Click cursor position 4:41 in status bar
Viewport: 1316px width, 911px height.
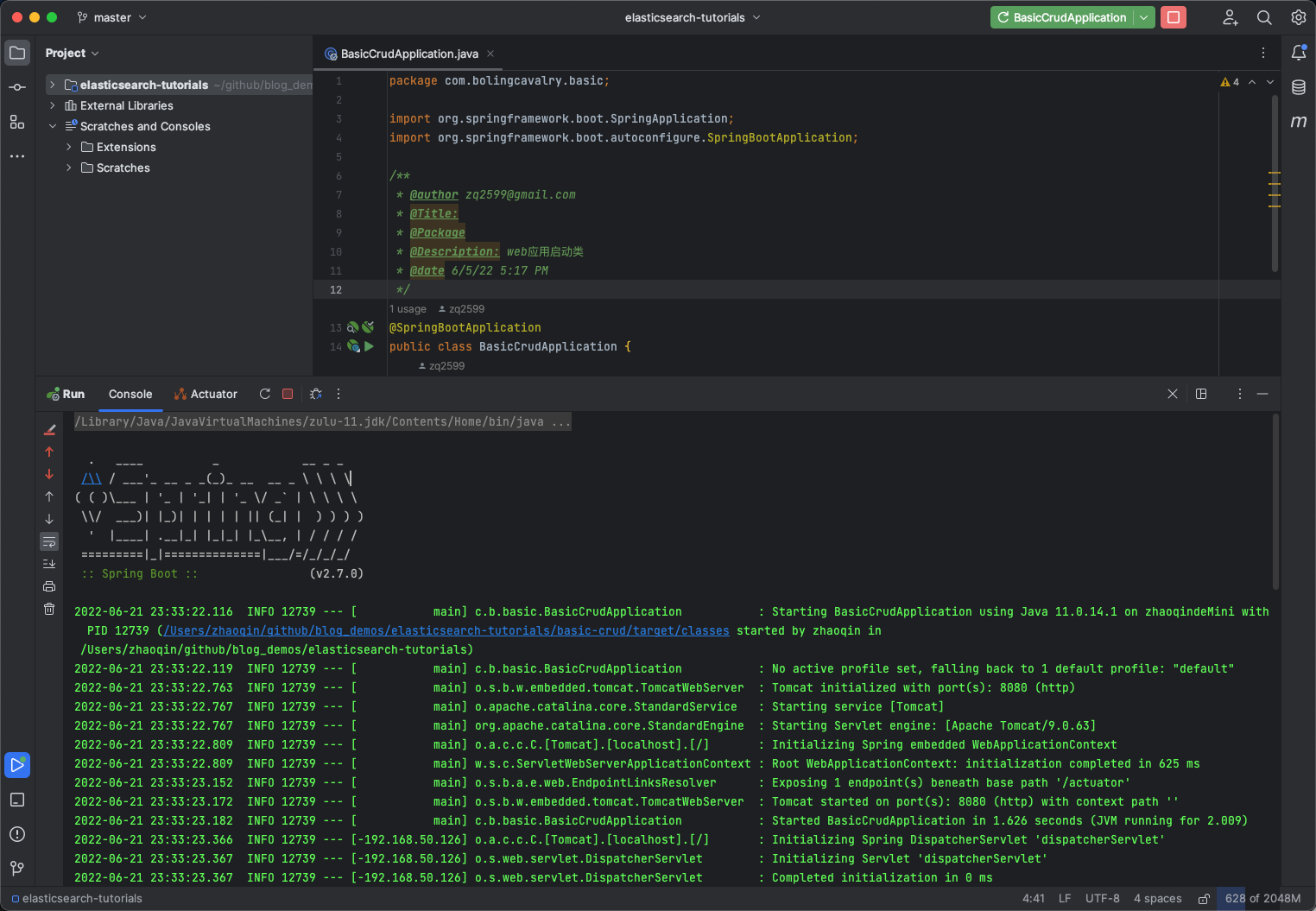coord(1034,899)
